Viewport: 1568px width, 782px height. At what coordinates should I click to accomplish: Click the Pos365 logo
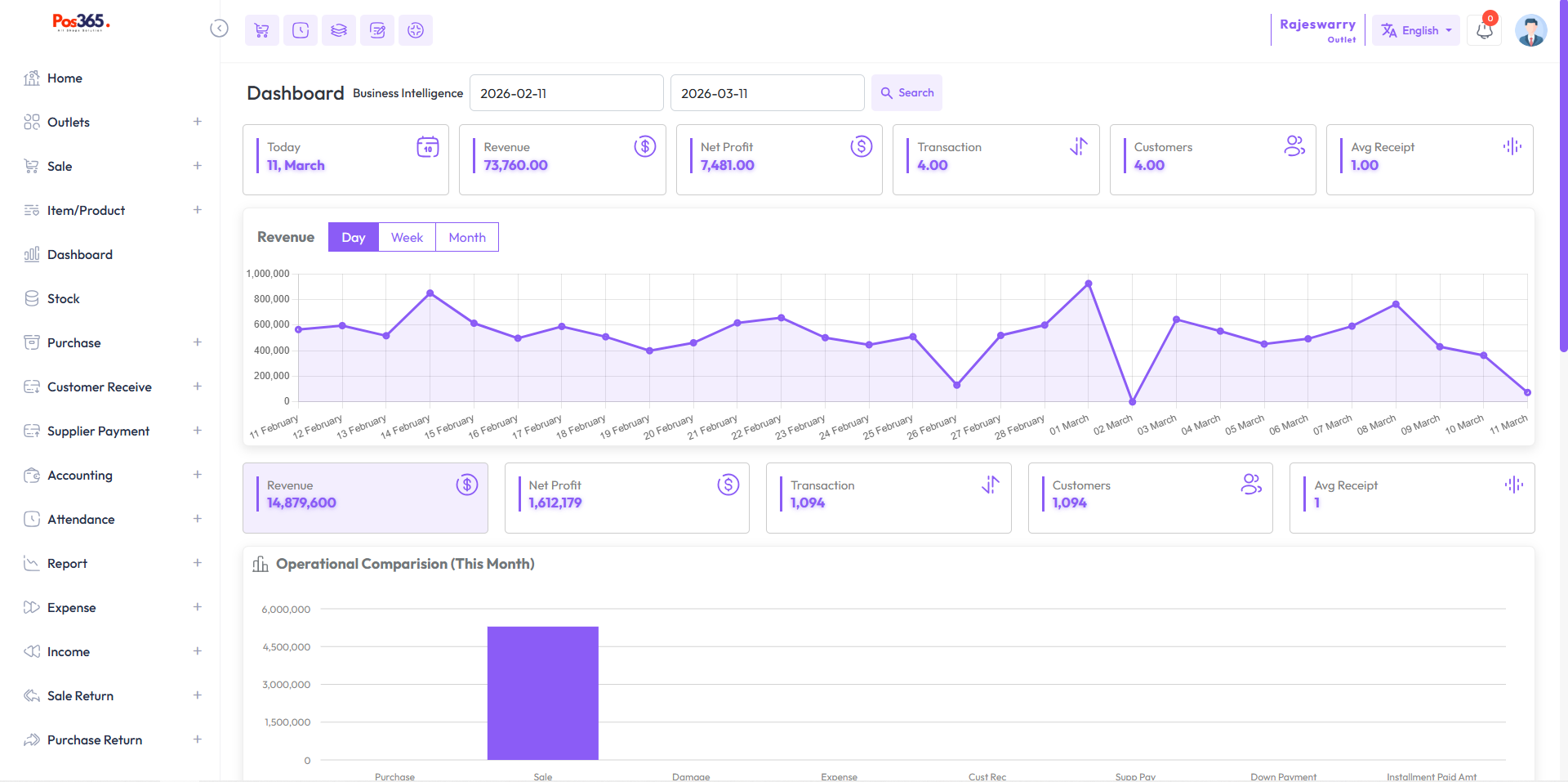tap(81, 22)
